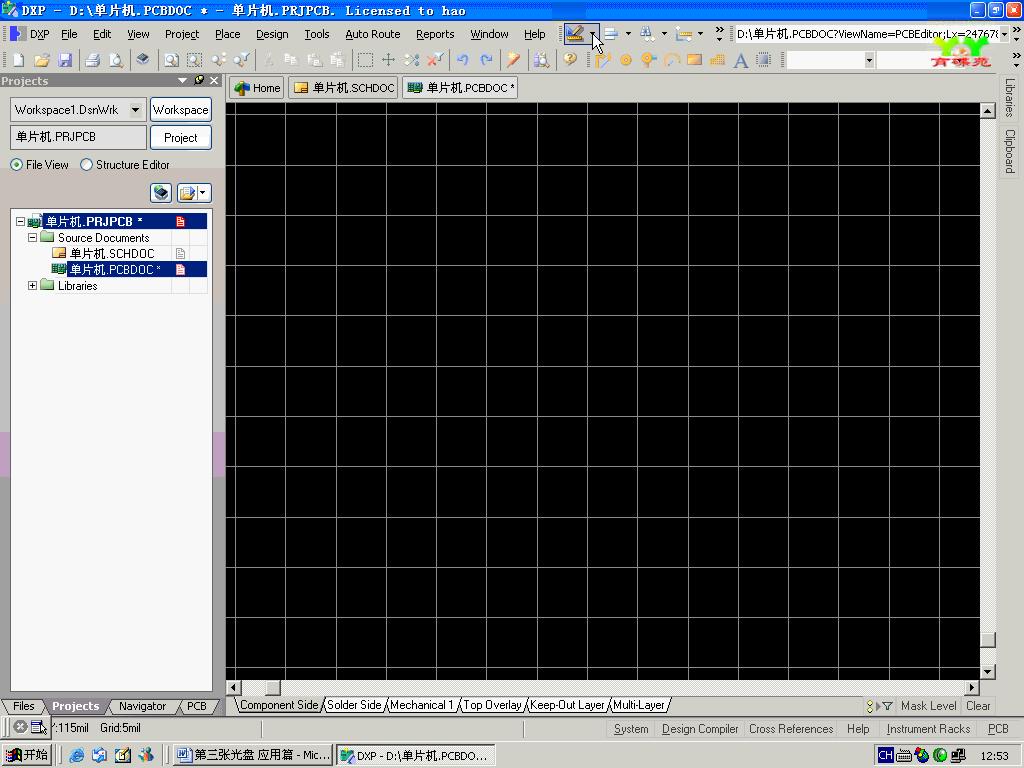Select the Structure Editor radio option
This screenshot has width=1024, height=768.
click(x=86, y=165)
